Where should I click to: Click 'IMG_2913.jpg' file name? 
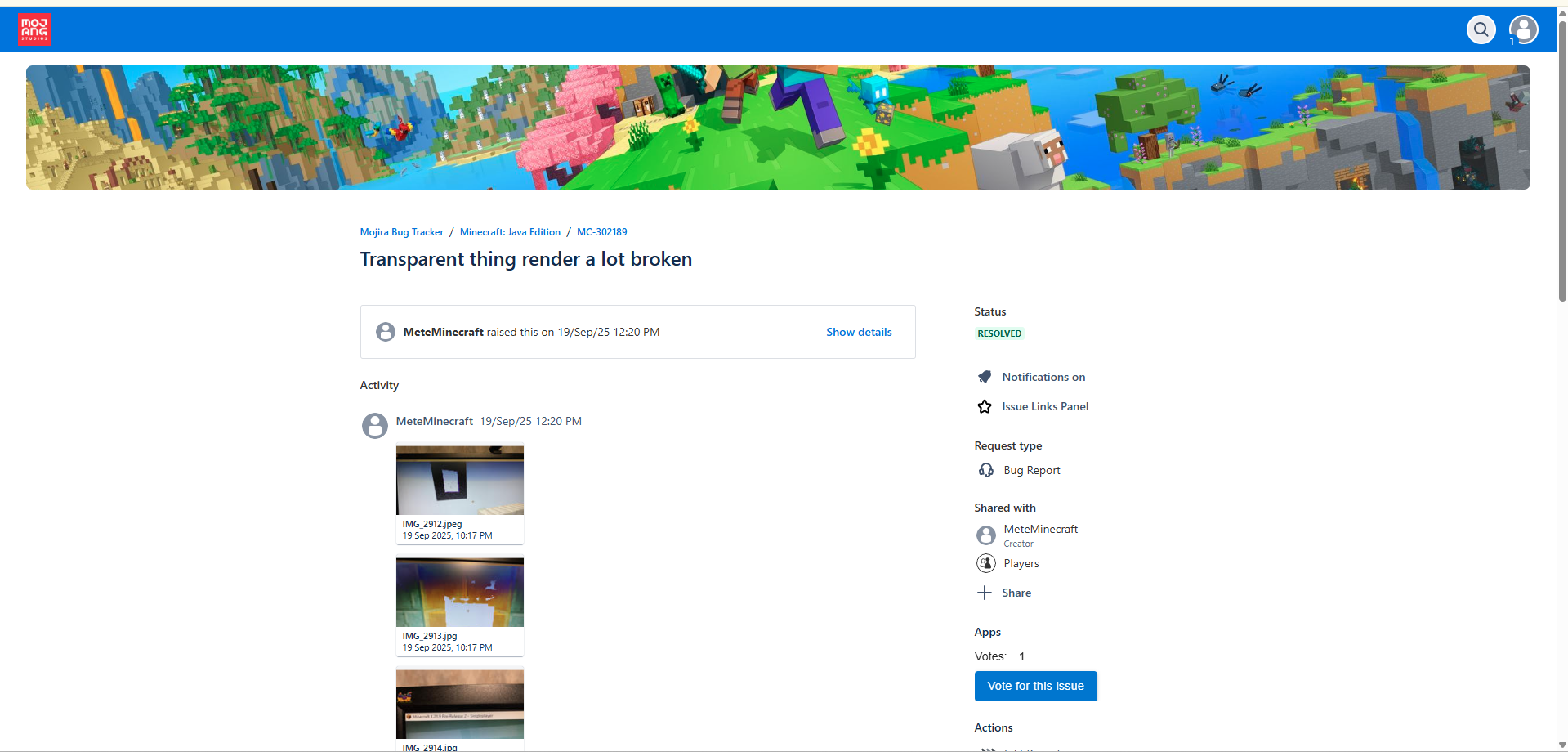pyautogui.click(x=430, y=636)
